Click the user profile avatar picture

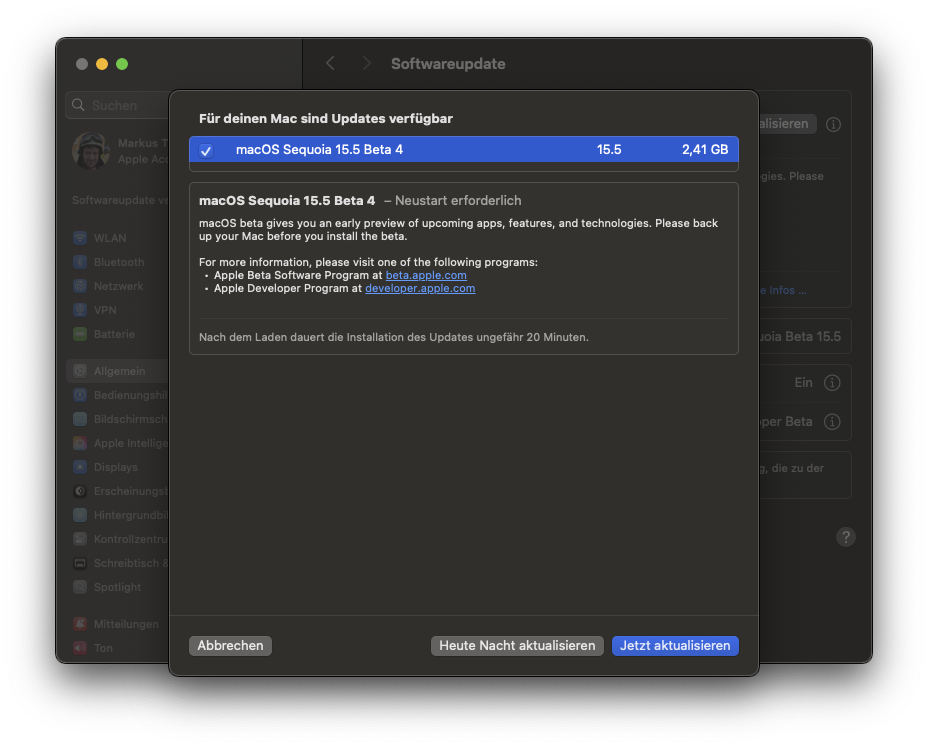coord(91,151)
